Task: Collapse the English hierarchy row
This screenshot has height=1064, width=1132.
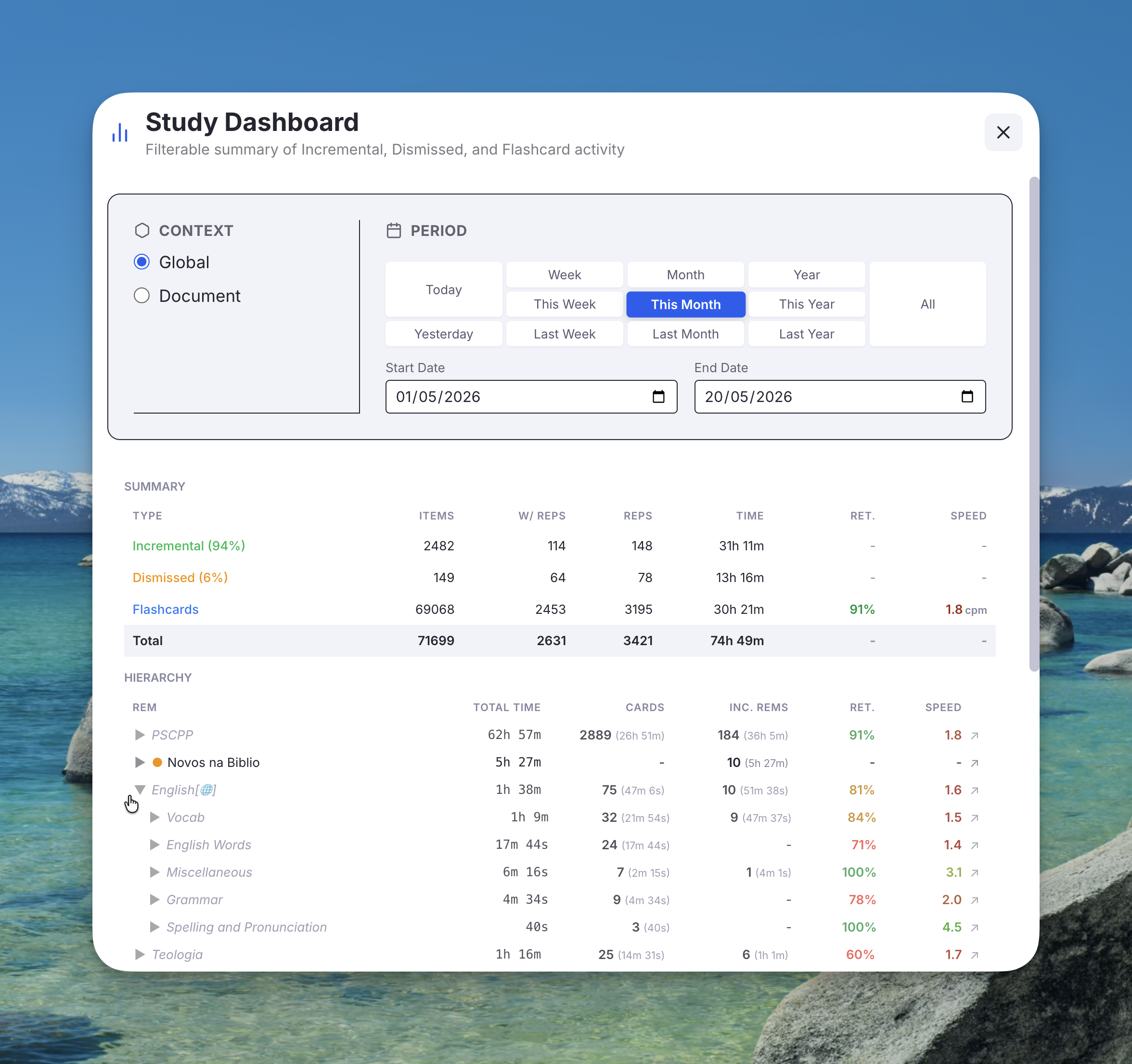Action: pyautogui.click(x=140, y=790)
